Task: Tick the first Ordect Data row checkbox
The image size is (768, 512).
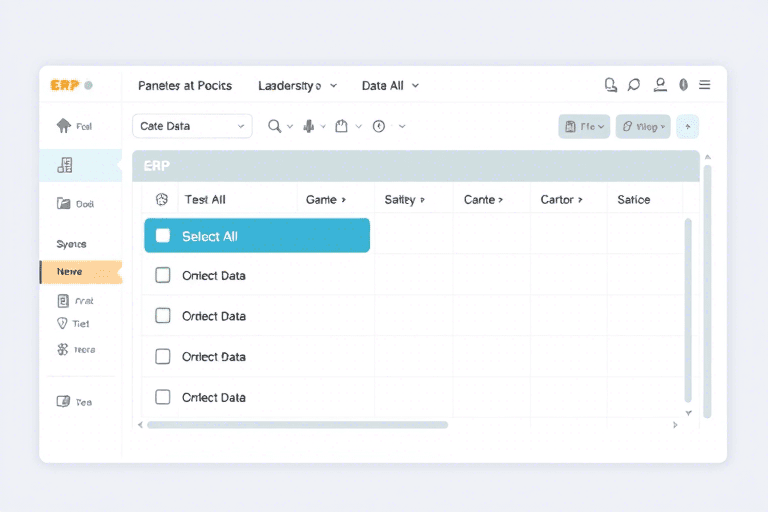Action: click(163, 275)
